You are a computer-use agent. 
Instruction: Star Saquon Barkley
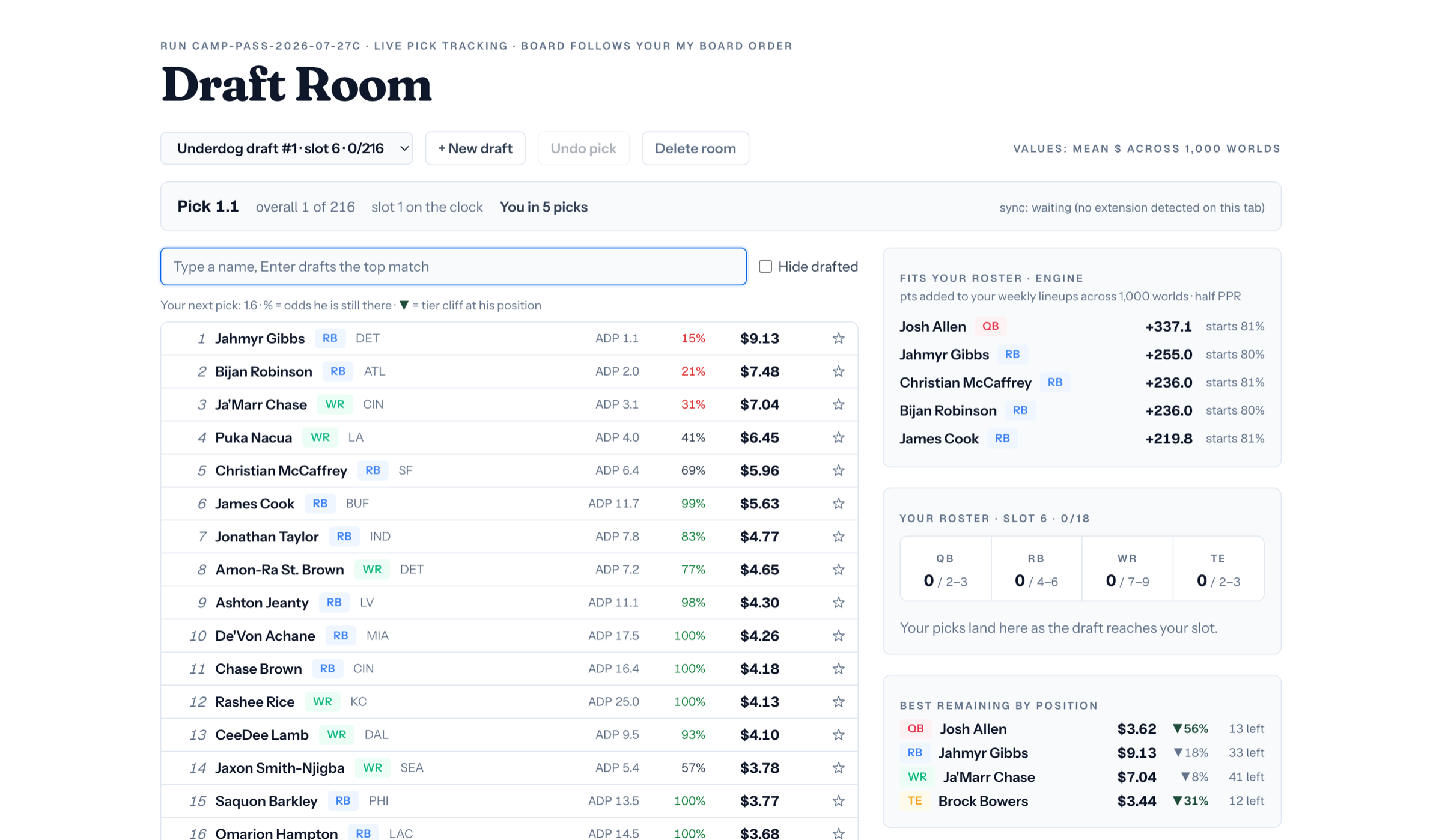click(x=838, y=801)
